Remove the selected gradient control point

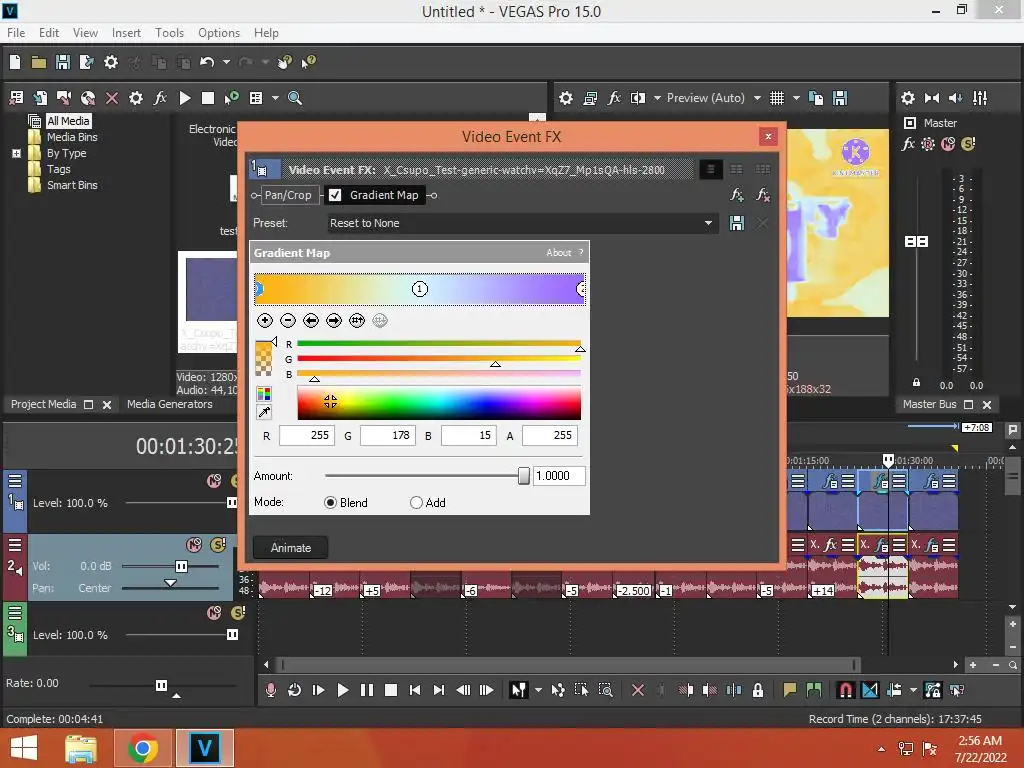(287, 320)
